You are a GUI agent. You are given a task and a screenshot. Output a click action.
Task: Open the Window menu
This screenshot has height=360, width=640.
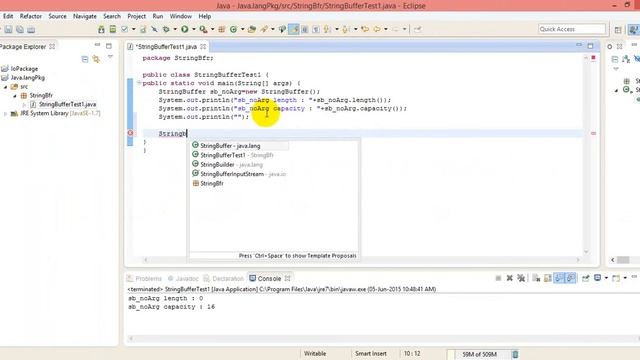180,16
